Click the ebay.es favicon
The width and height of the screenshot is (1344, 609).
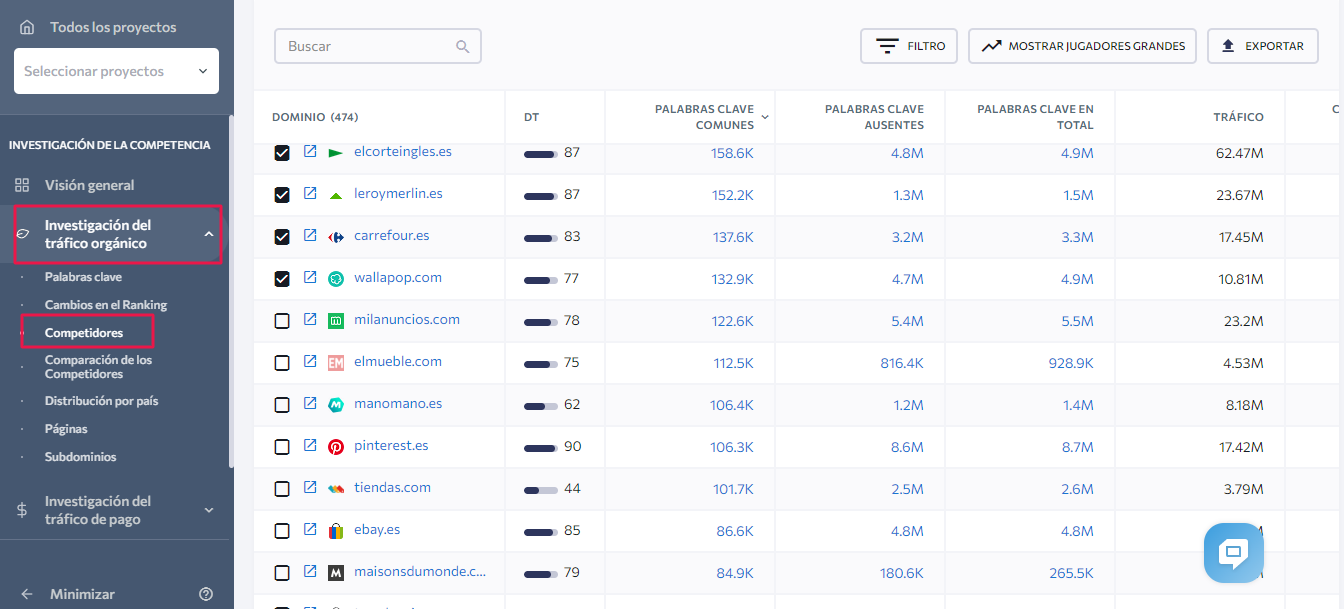[x=336, y=531]
